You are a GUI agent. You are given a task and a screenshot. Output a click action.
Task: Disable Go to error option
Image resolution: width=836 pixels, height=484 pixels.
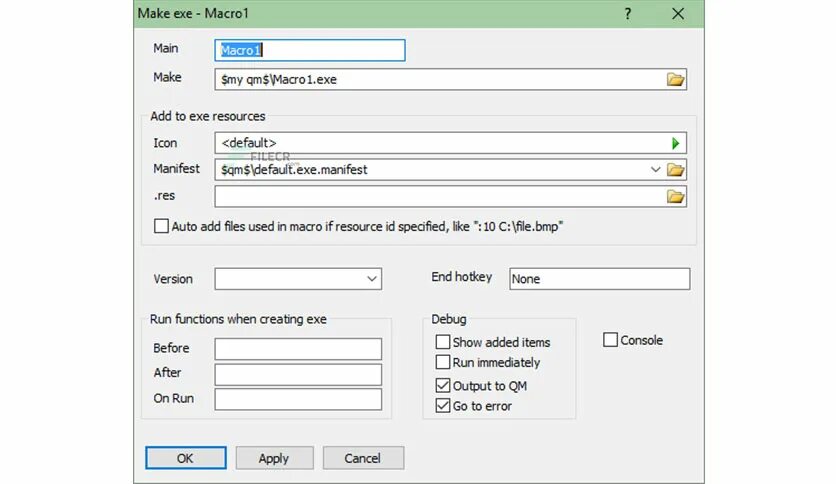[x=443, y=406]
